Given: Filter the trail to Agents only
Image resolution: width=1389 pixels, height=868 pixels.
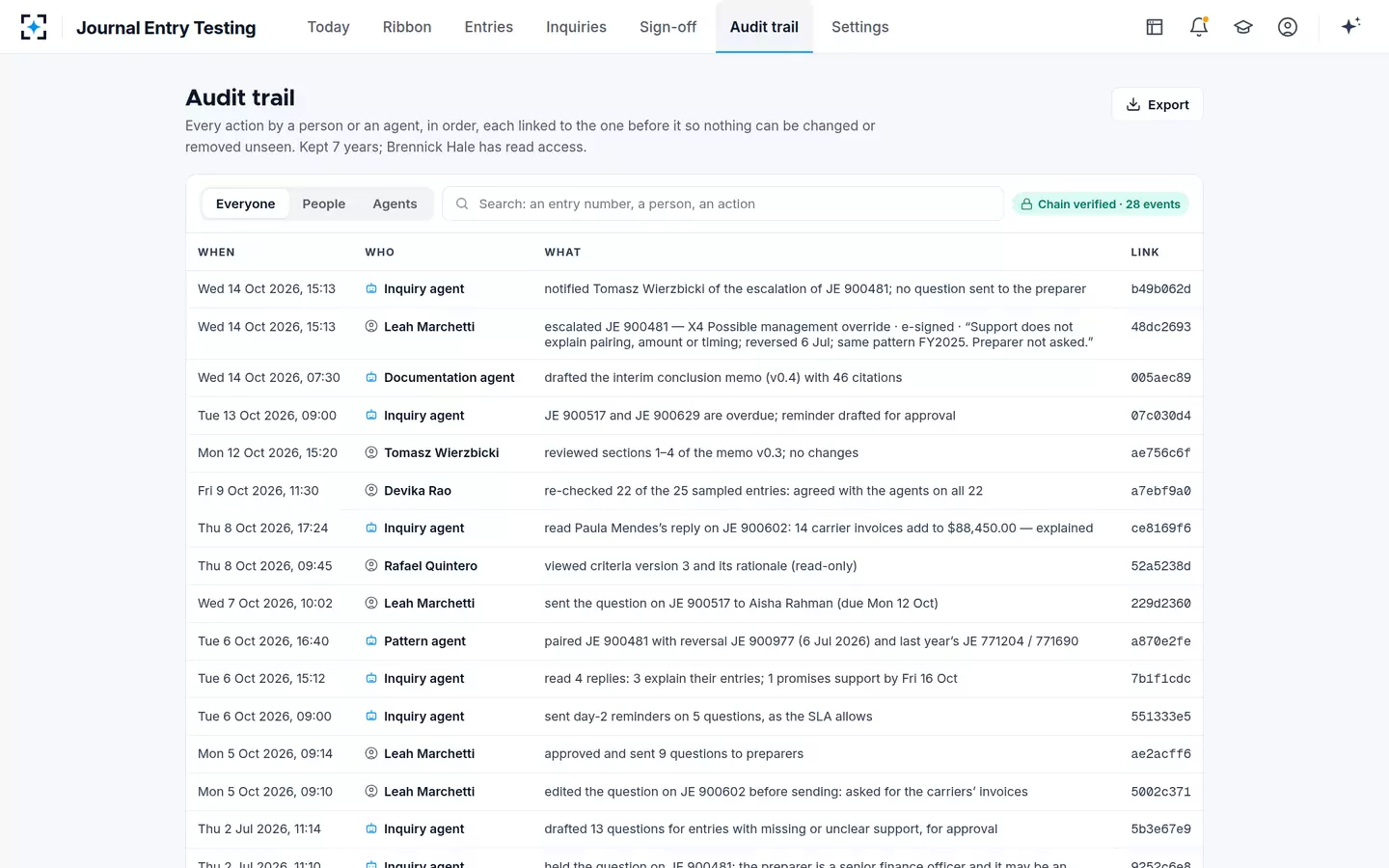Looking at the screenshot, I should click(395, 203).
